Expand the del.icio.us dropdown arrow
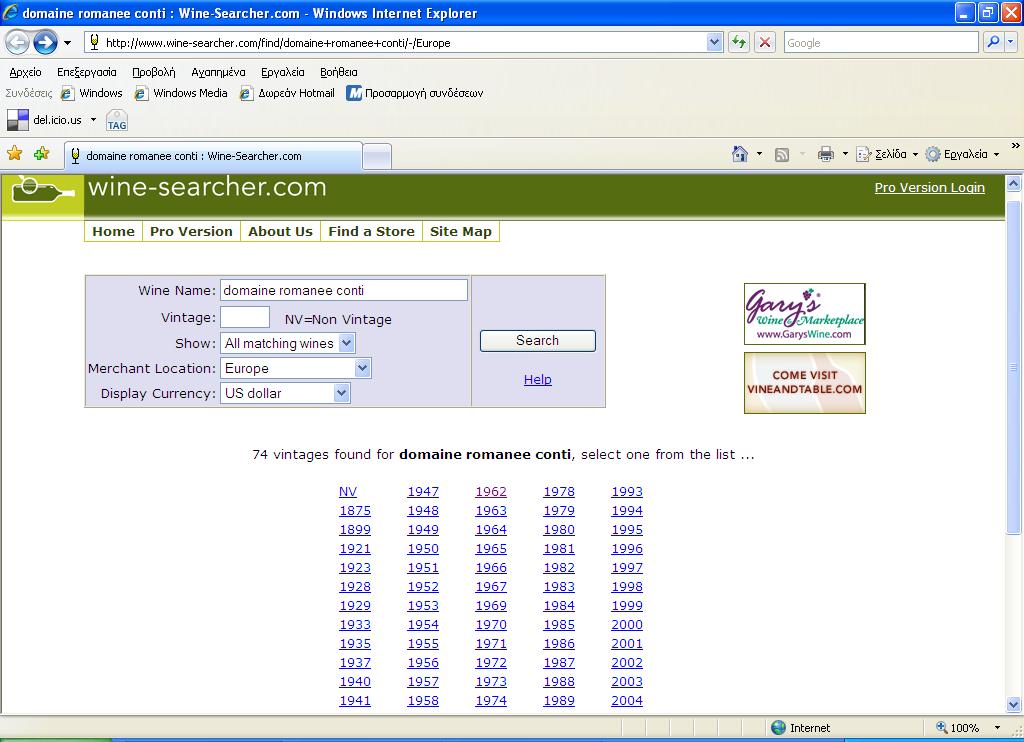Image resolution: width=1024 pixels, height=742 pixels. (93, 120)
